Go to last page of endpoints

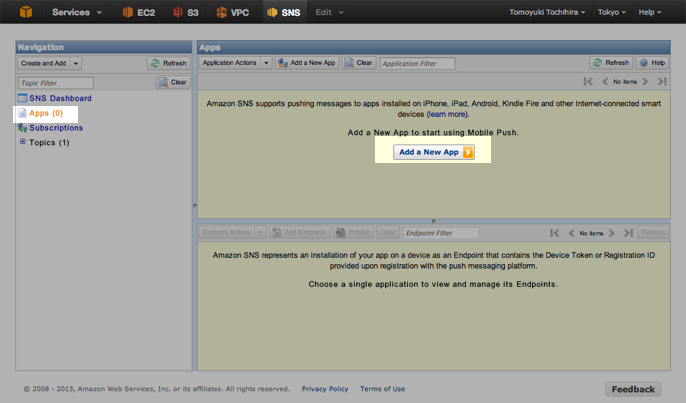click(x=628, y=233)
